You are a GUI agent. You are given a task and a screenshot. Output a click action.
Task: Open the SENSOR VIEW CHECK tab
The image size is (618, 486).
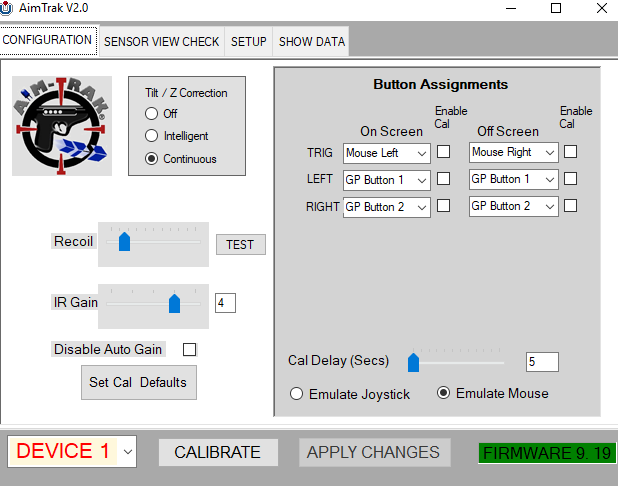pyautogui.click(x=162, y=41)
